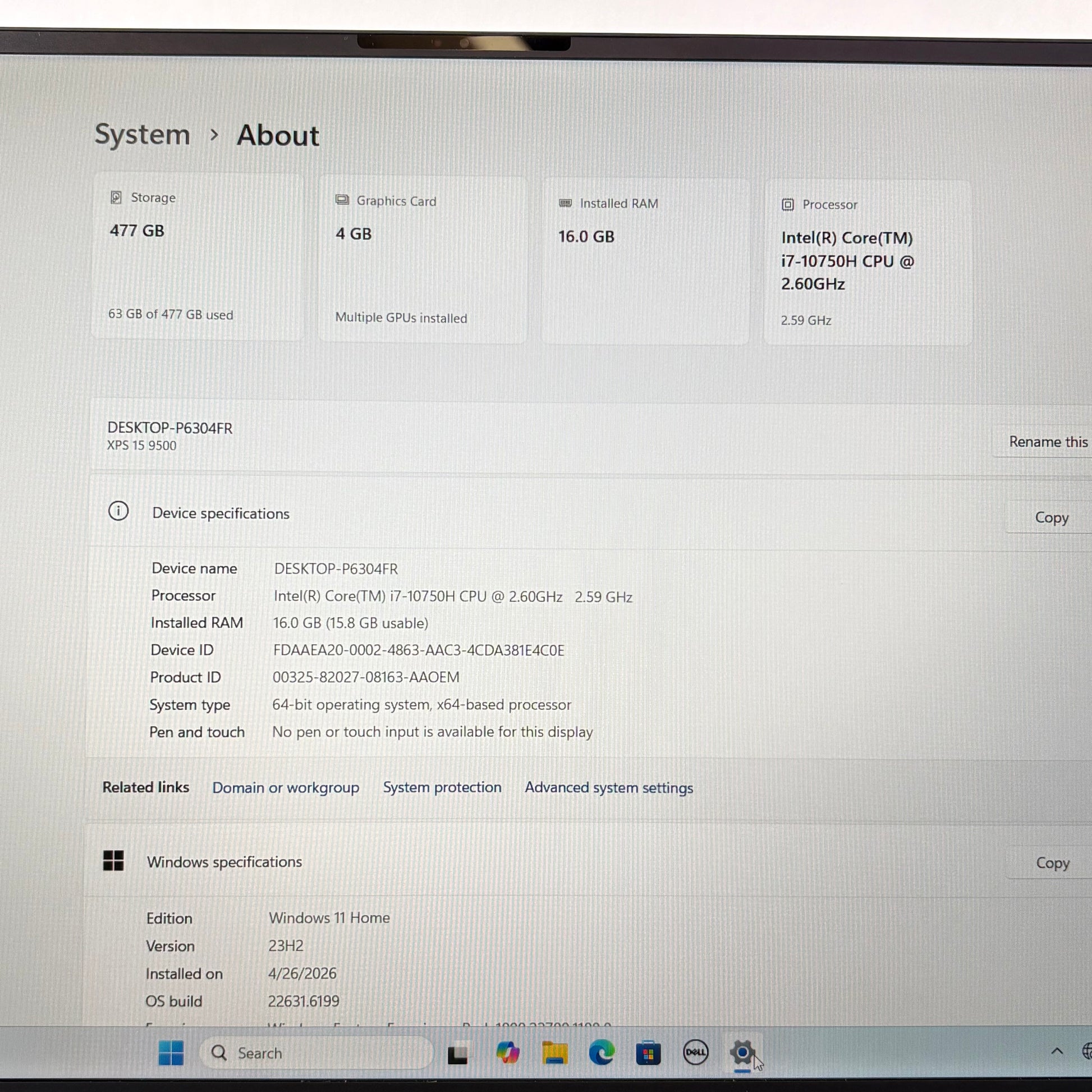
Task: Open Microsoft Store from taskbar
Action: pos(648,1053)
